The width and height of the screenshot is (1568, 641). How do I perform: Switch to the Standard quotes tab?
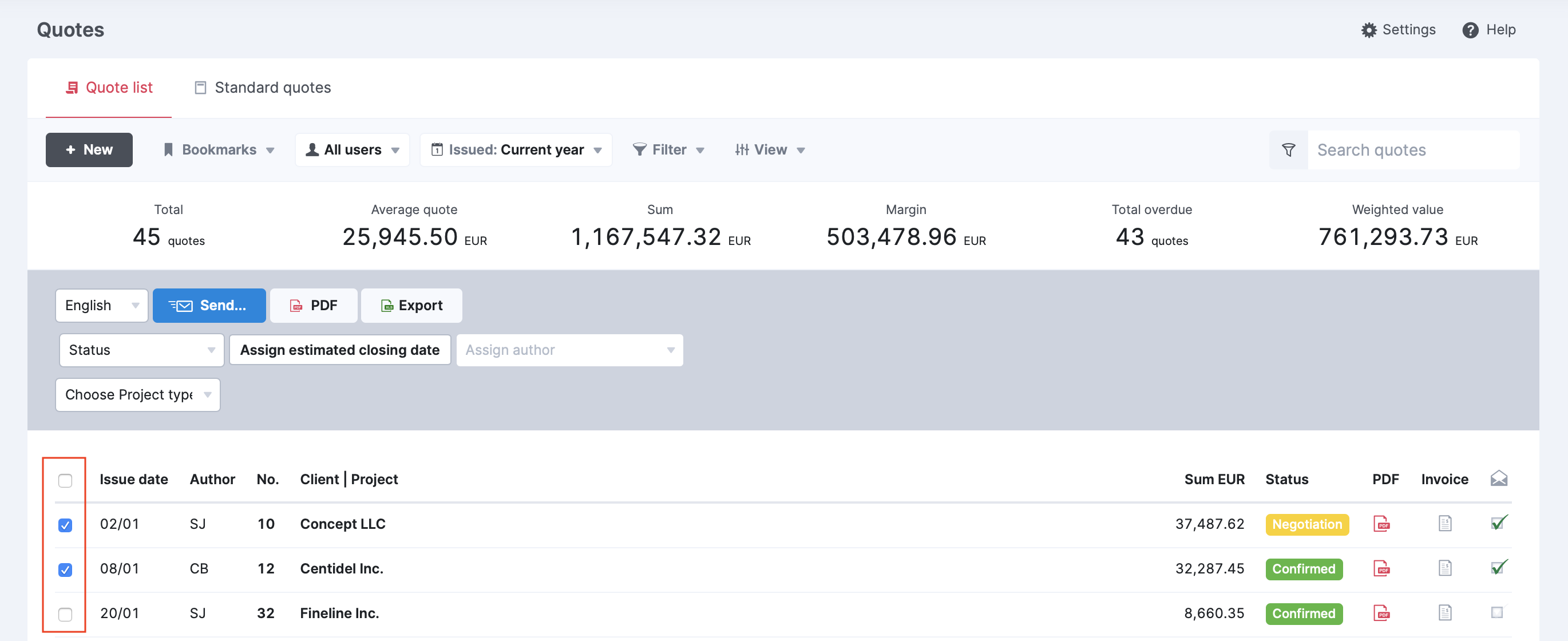pos(262,88)
